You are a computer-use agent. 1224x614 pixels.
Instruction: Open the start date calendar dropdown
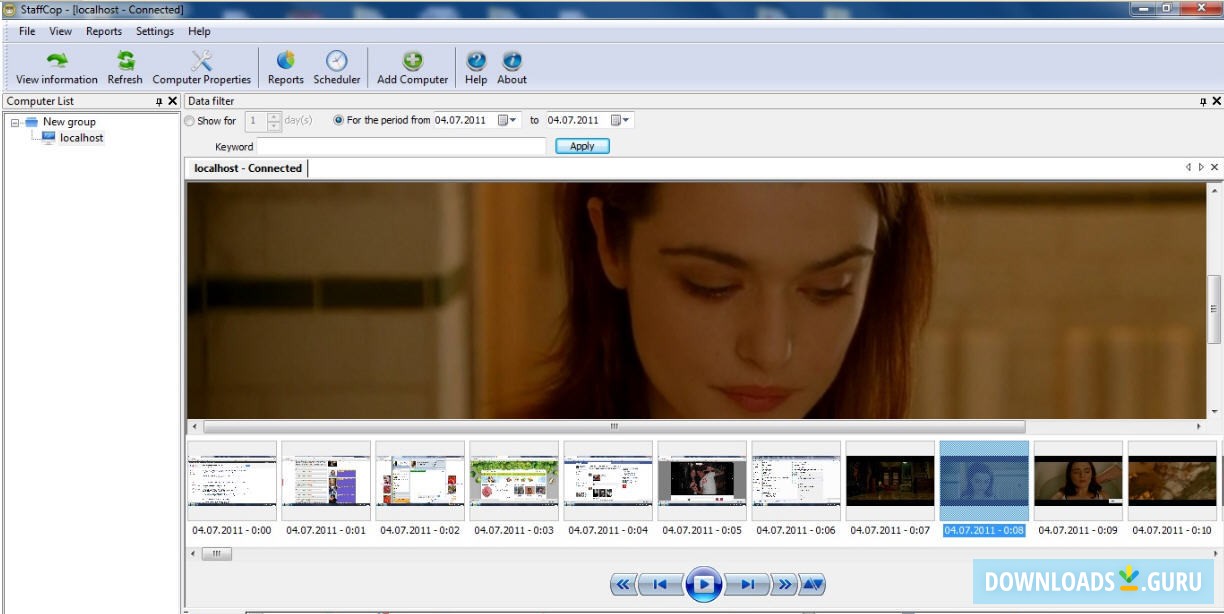click(509, 120)
